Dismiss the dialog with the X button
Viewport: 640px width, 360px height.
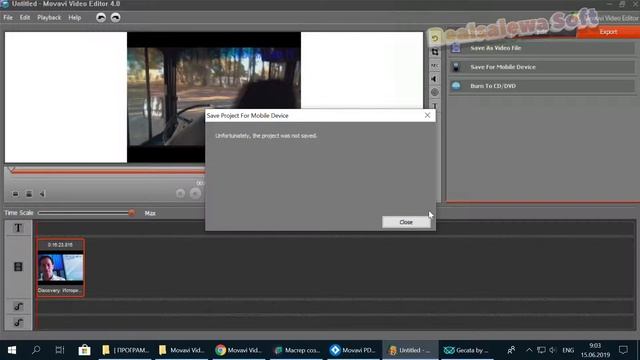[x=427, y=116]
